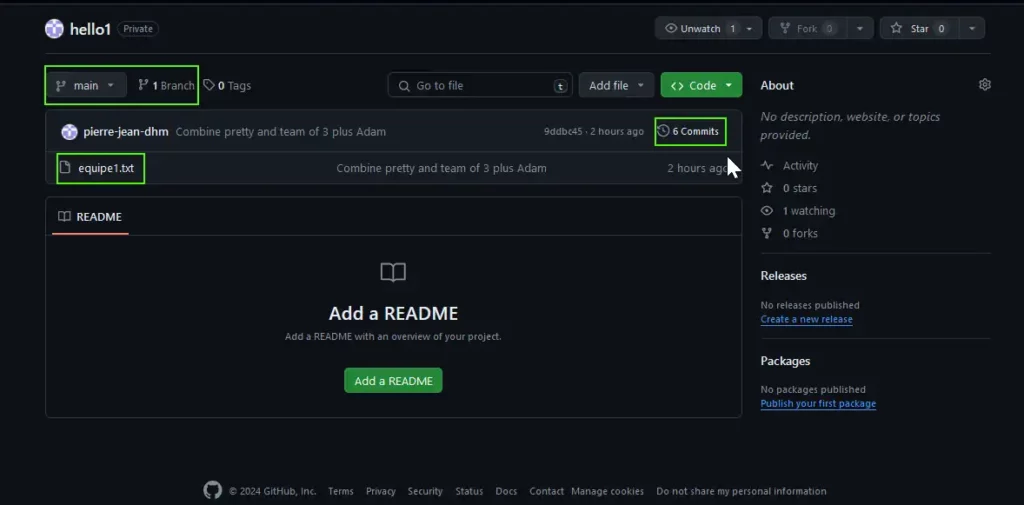This screenshot has height=505, width=1024.
Task: Click Manage cookies in footer
Action: click(607, 491)
